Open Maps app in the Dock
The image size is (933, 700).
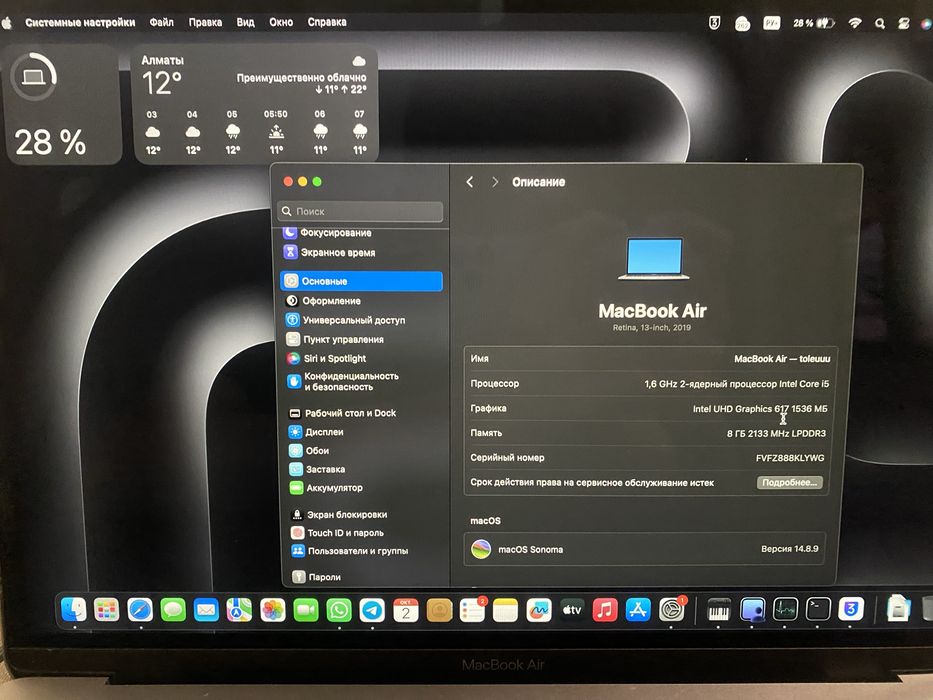[x=239, y=610]
